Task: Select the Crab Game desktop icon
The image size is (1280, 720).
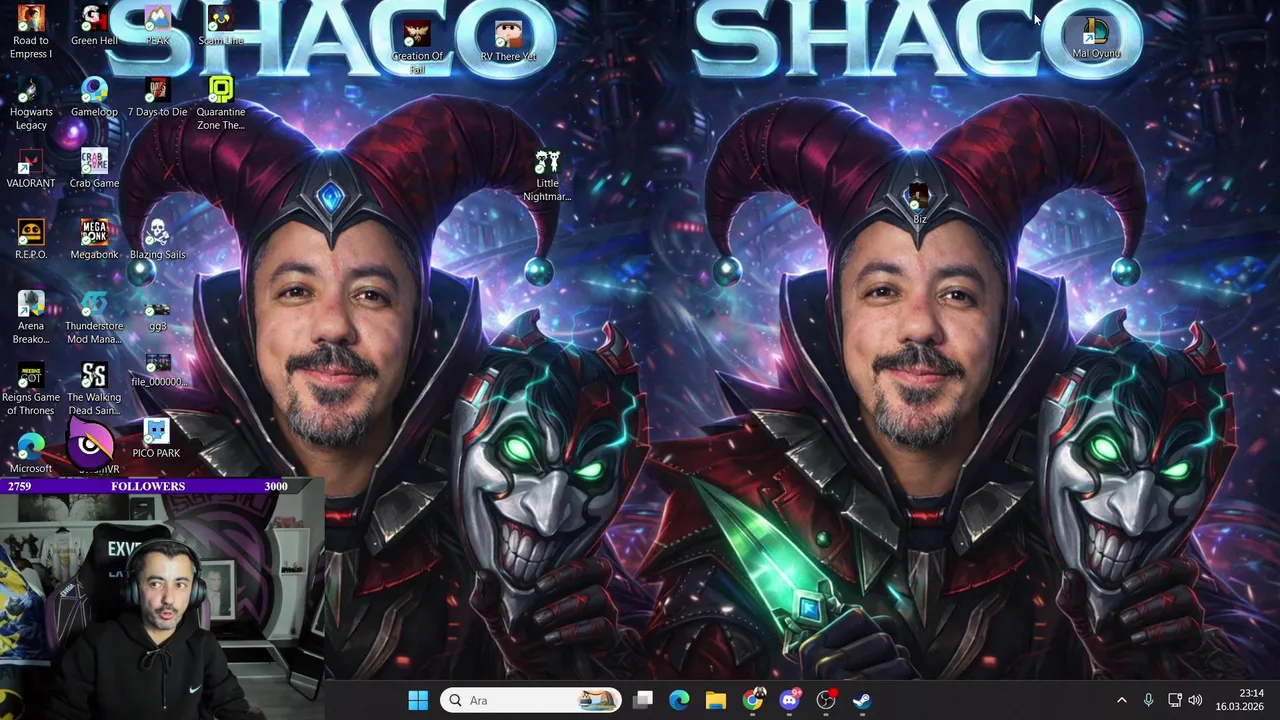Action: pos(94,169)
